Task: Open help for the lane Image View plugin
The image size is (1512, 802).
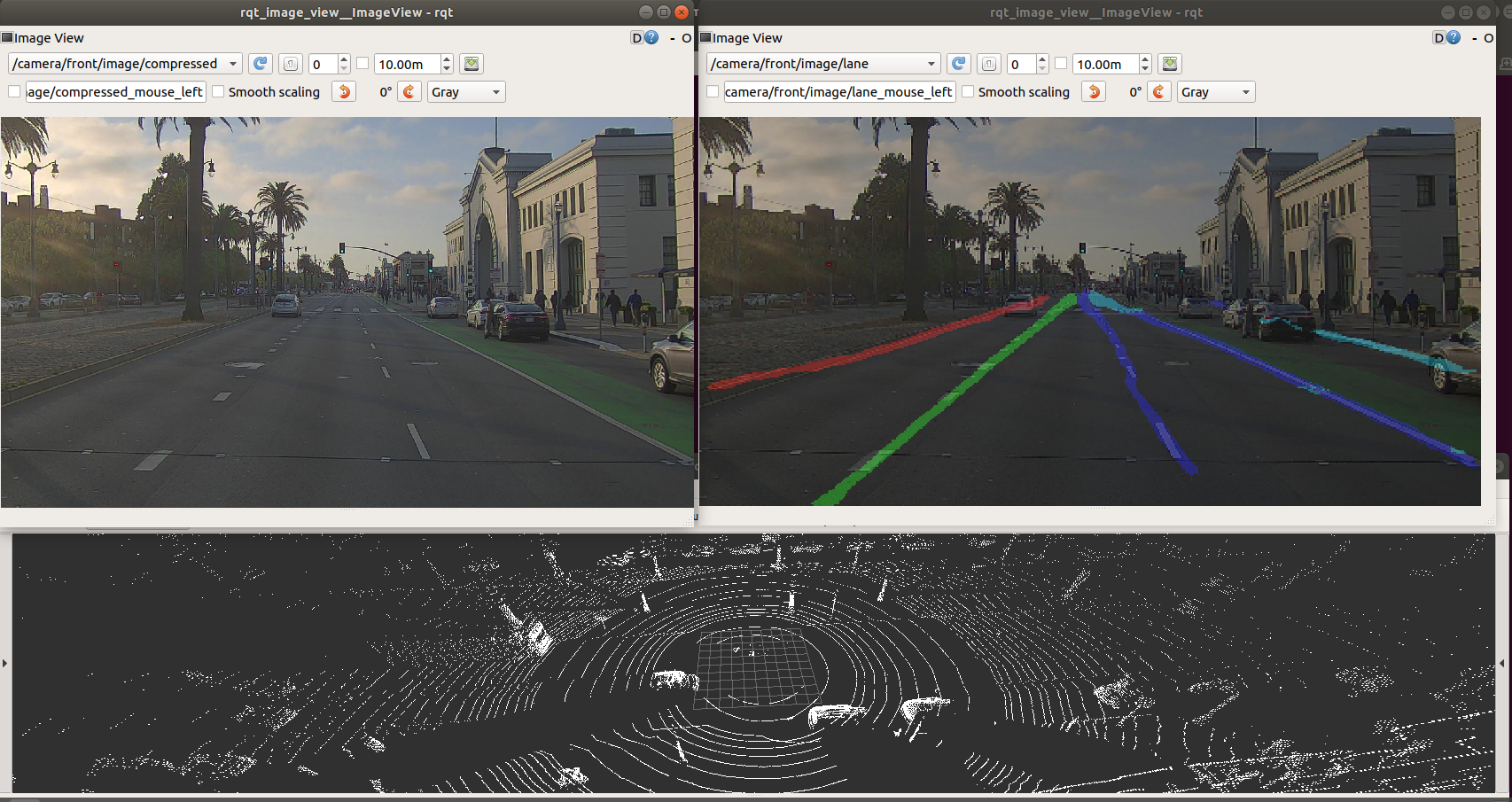Action: pyautogui.click(x=1454, y=37)
